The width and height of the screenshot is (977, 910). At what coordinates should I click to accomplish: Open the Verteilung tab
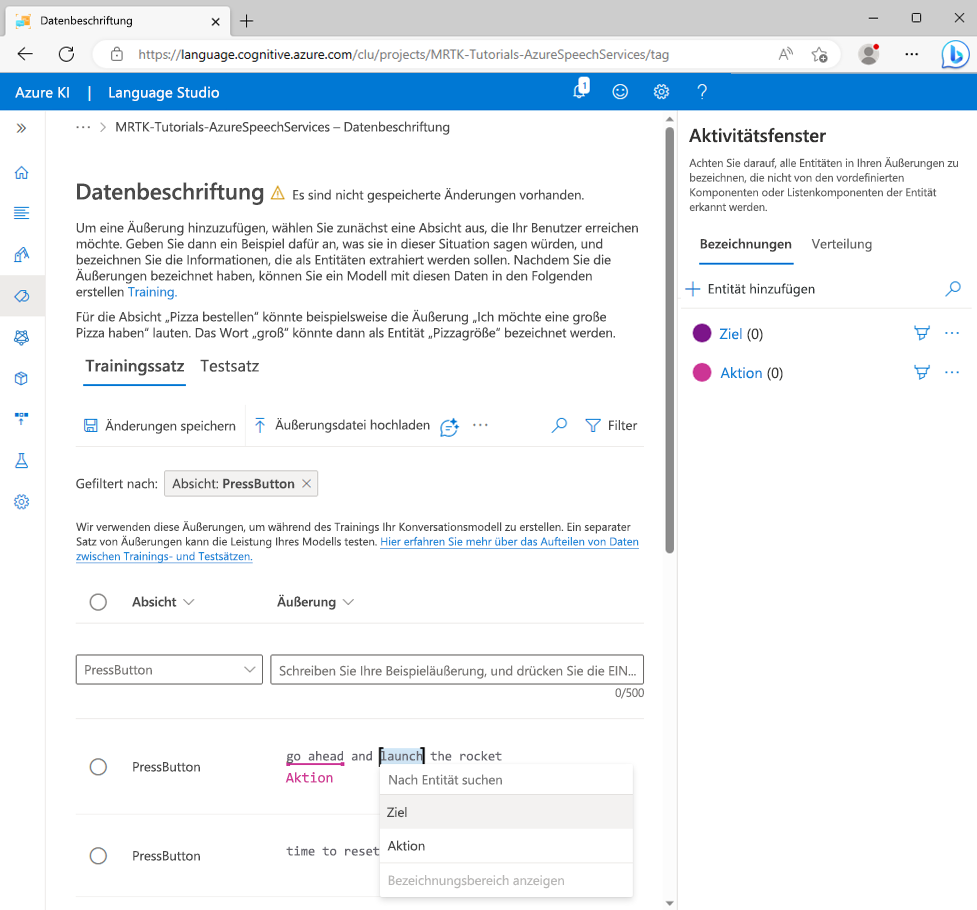pyautogui.click(x=841, y=244)
